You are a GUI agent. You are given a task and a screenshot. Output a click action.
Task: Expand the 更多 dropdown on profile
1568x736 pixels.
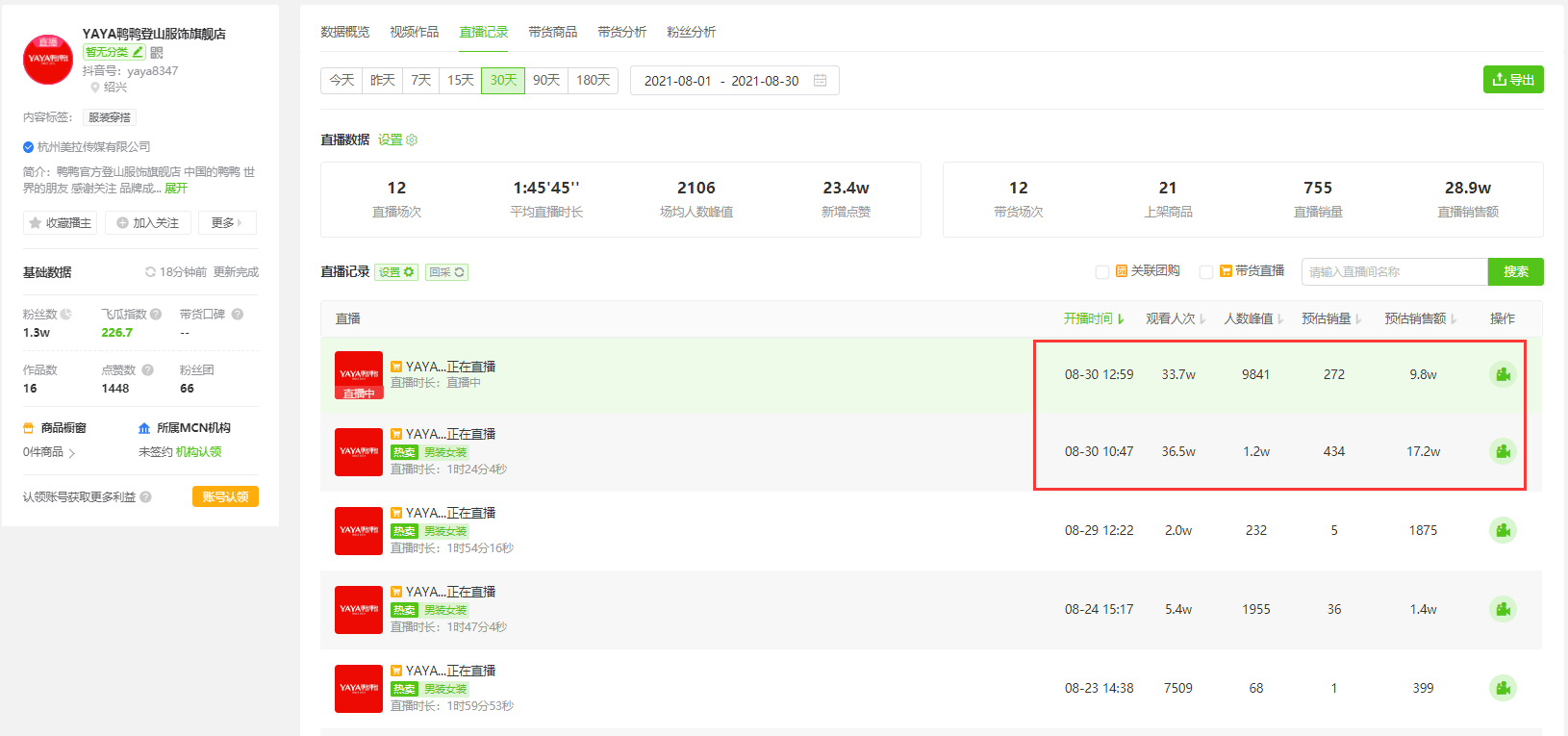tap(227, 222)
